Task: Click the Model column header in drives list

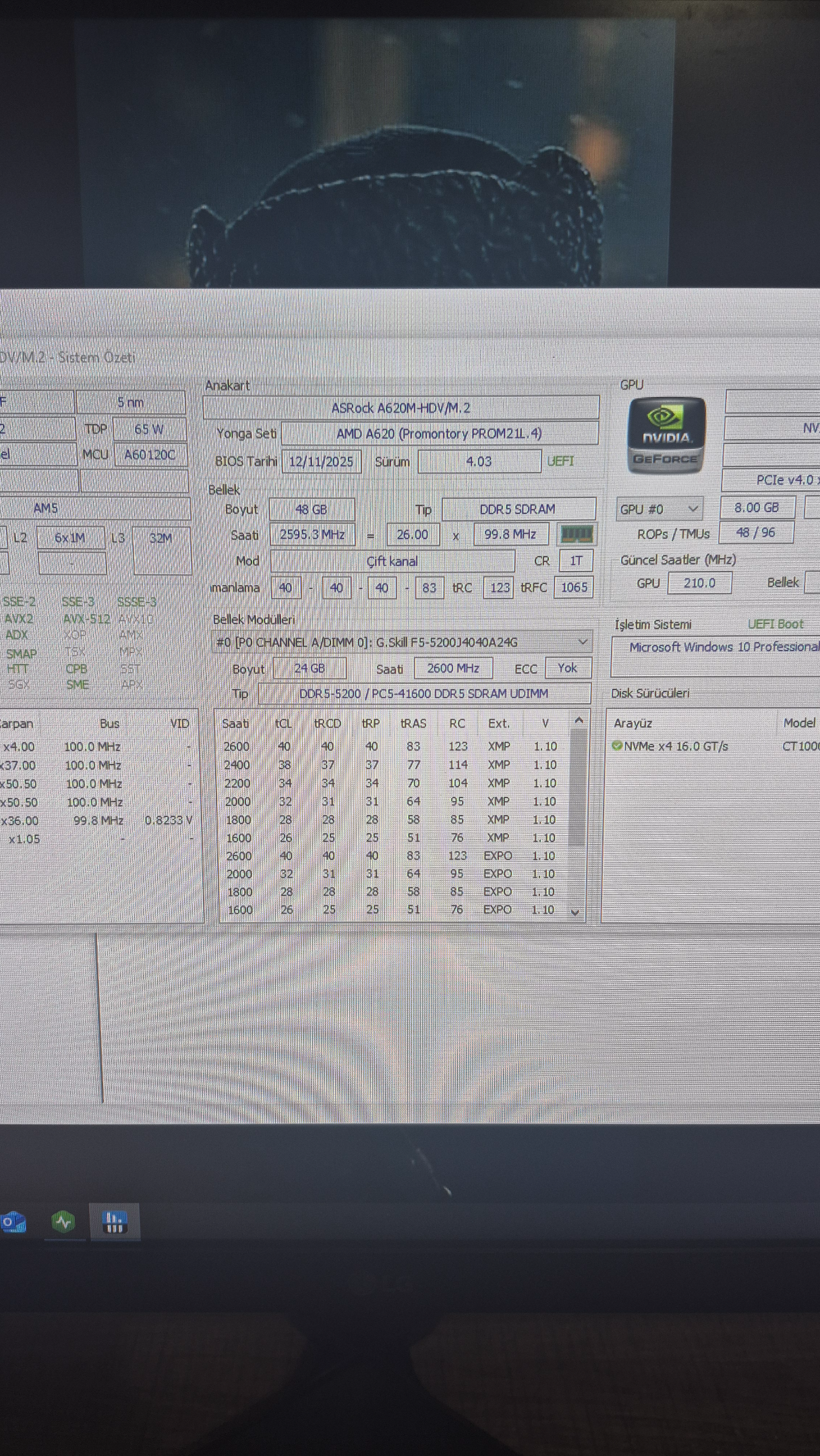Action: (x=799, y=723)
